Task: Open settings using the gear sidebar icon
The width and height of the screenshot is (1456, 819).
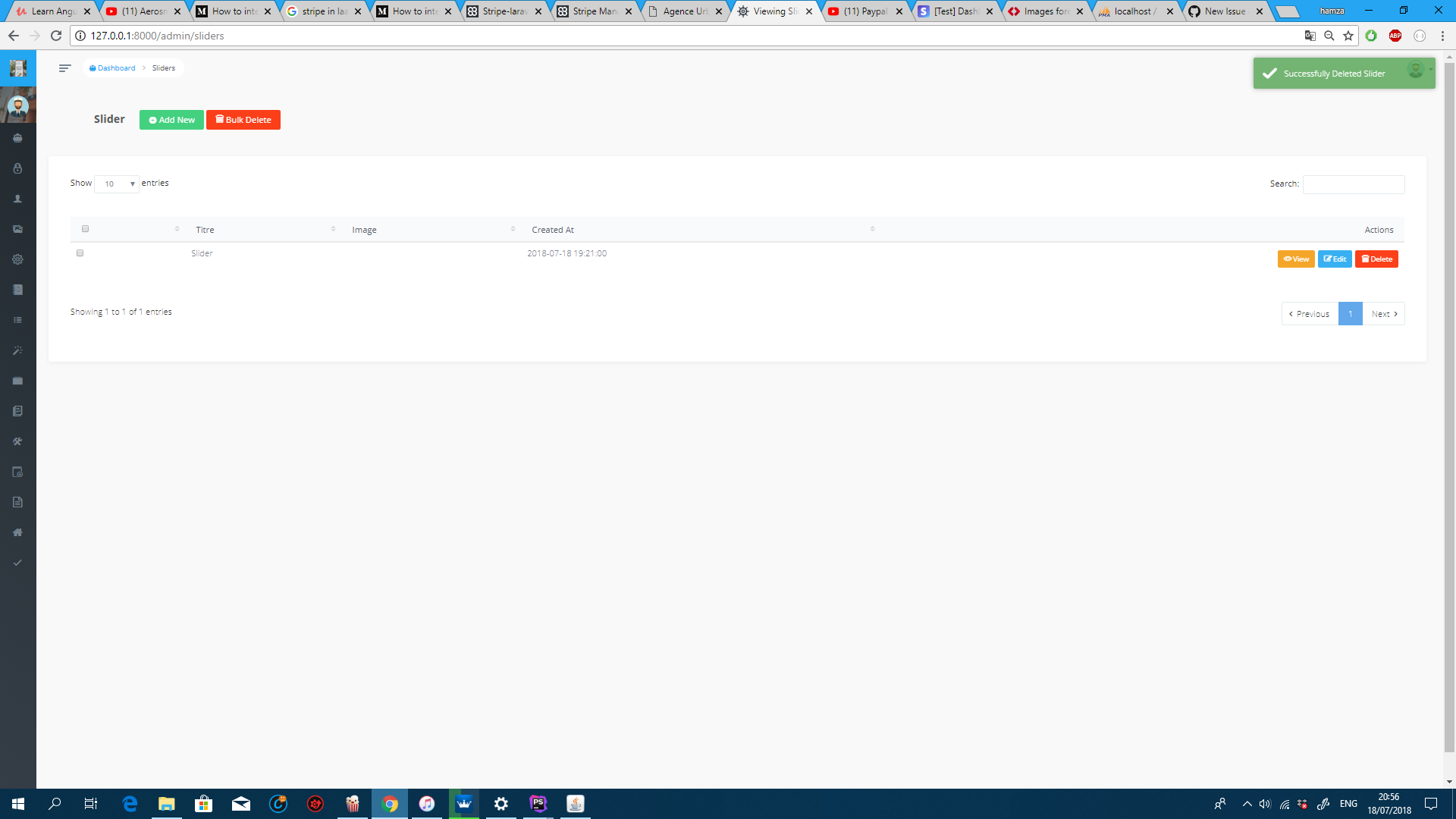Action: (17, 259)
